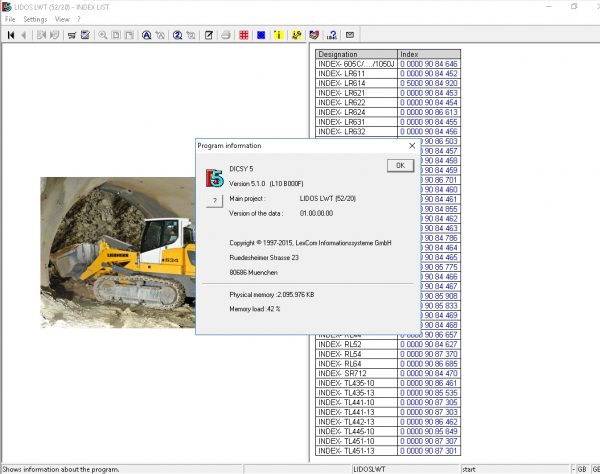Open index link 0 0000 90 86 462
This screenshot has height=474, width=600.
pyautogui.click(x=429, y=422)
